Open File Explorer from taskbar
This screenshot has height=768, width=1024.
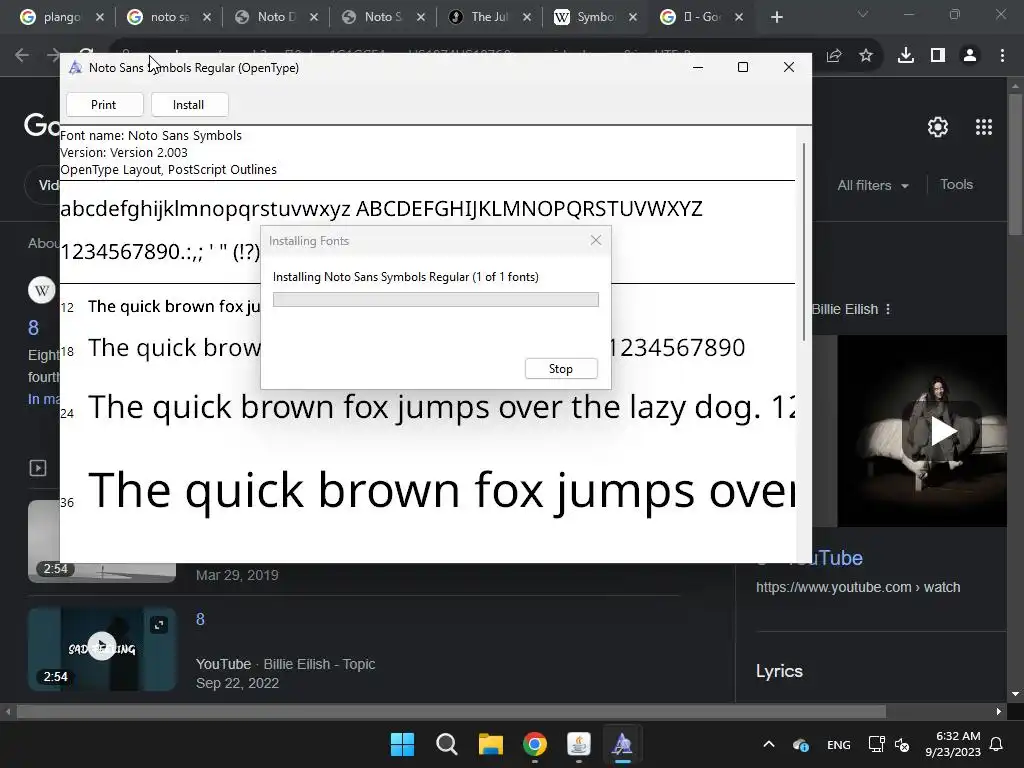click(x=490, y=744)
